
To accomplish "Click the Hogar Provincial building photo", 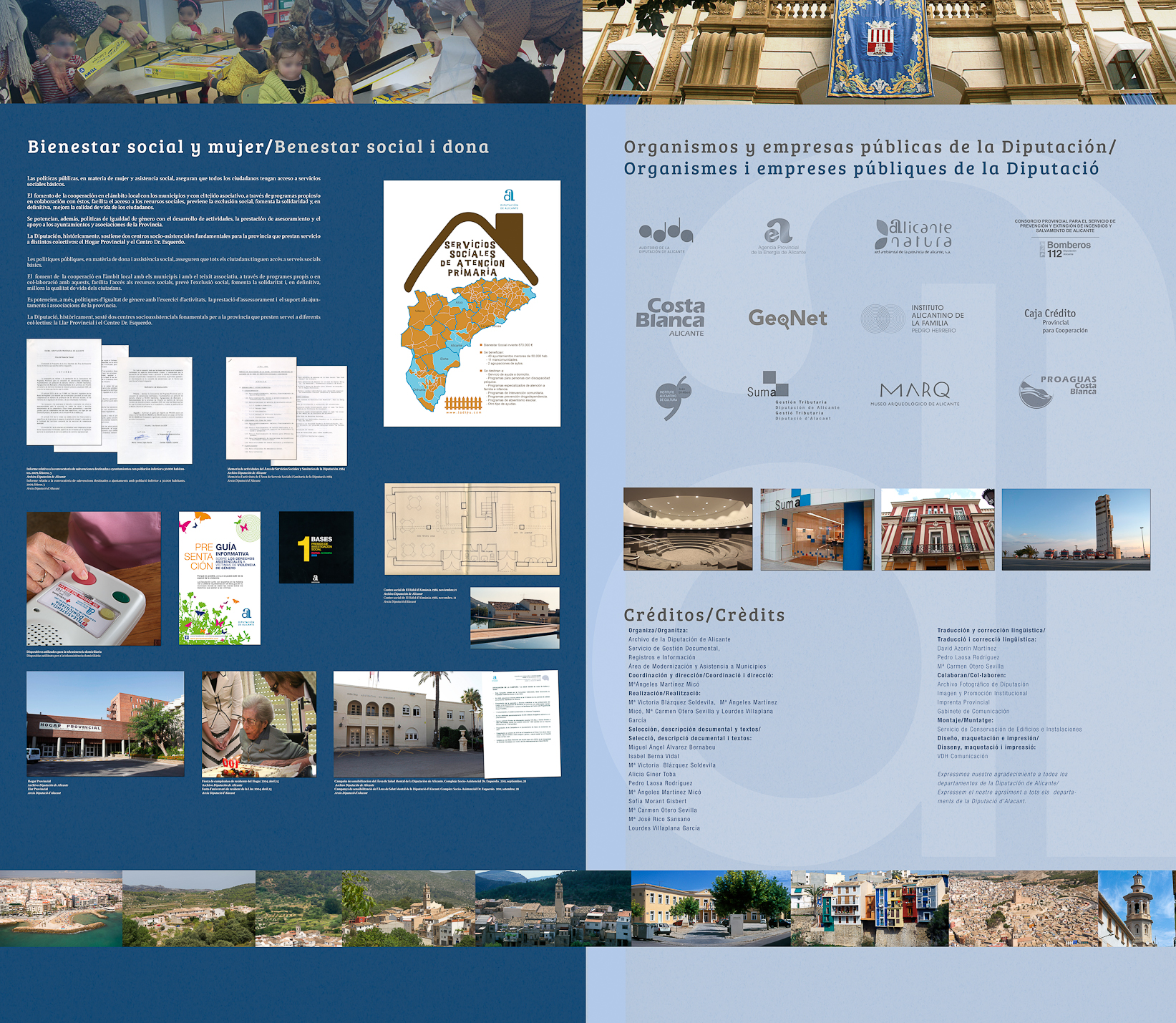I will point(105,724).
